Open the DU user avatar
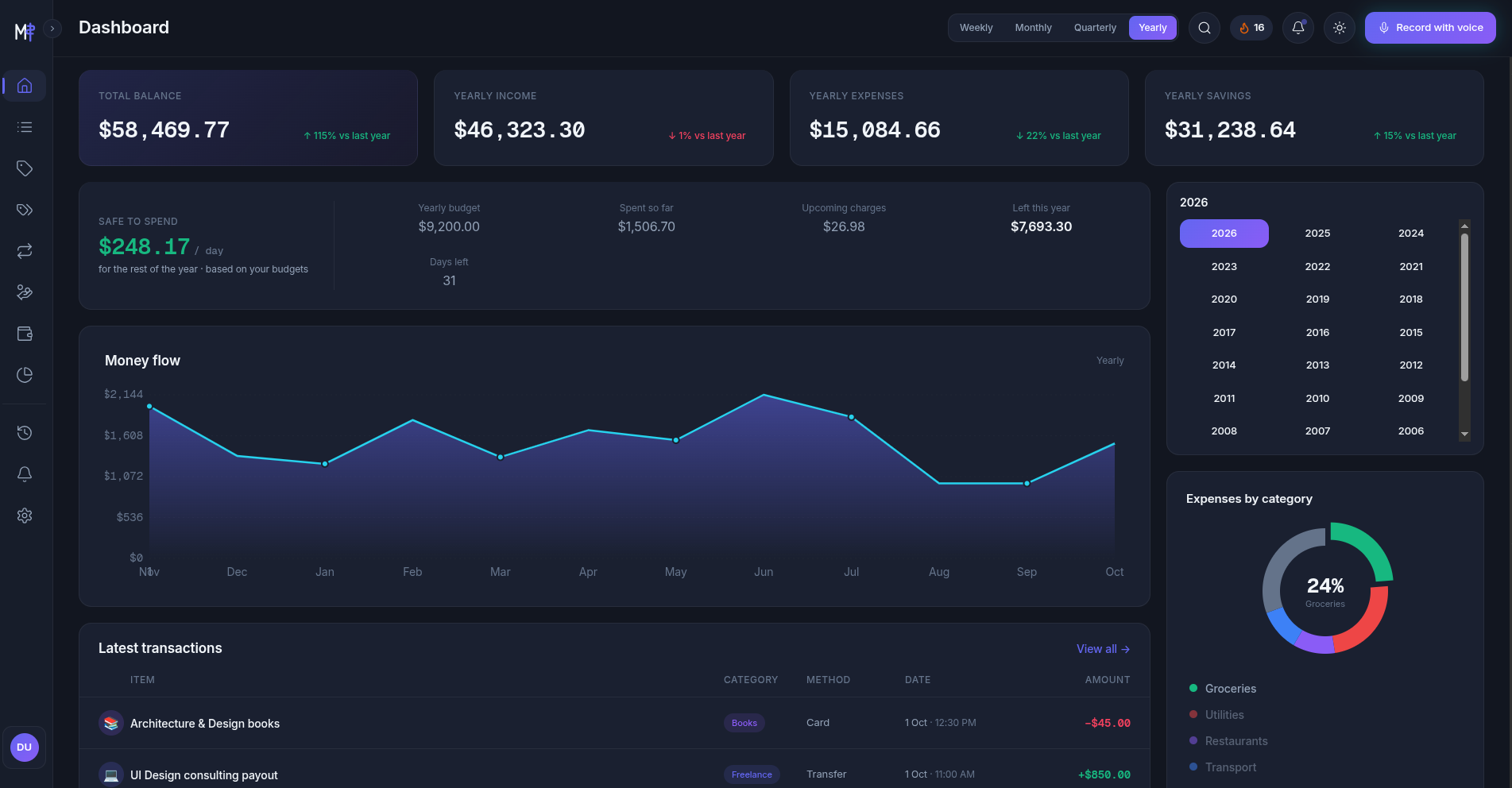Screen dimensions: 1512x788 click(25, 747)
